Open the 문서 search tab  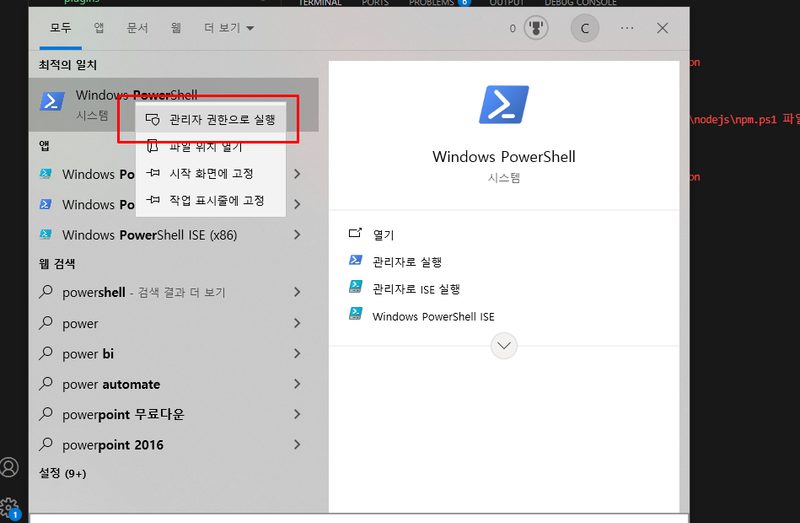[137, 28]
